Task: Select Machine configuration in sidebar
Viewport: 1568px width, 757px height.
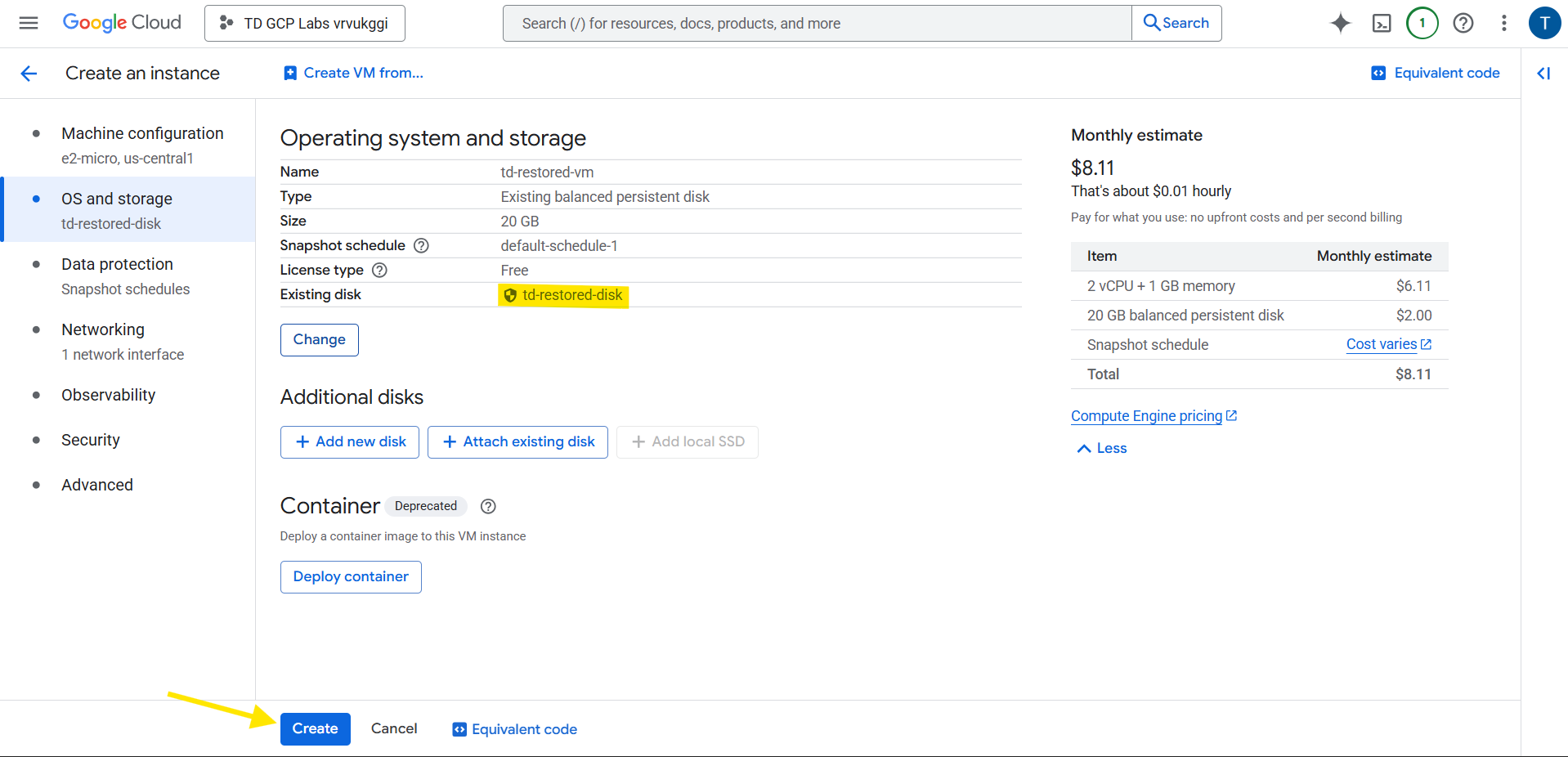Action: click(142, 133)
